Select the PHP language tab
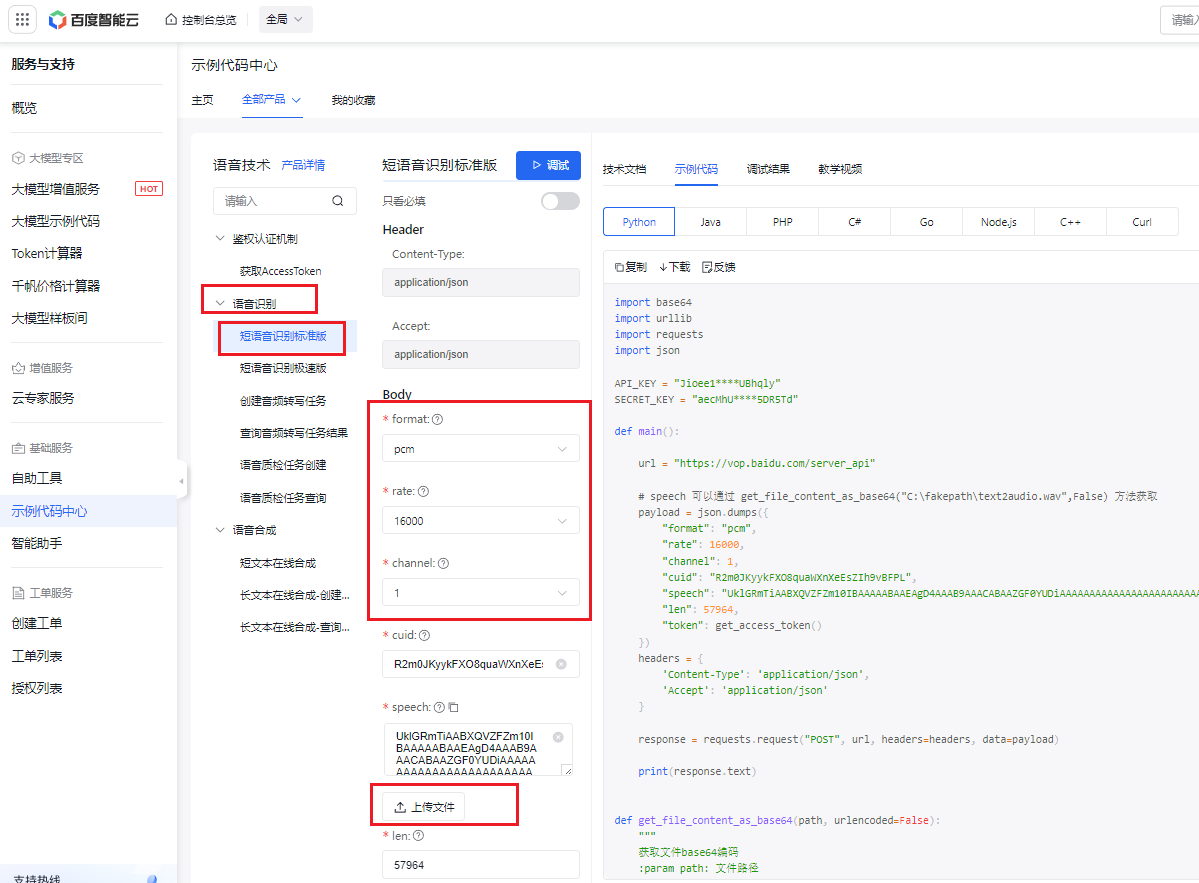This screenshot has width=1199, height=883. (782, 222)
